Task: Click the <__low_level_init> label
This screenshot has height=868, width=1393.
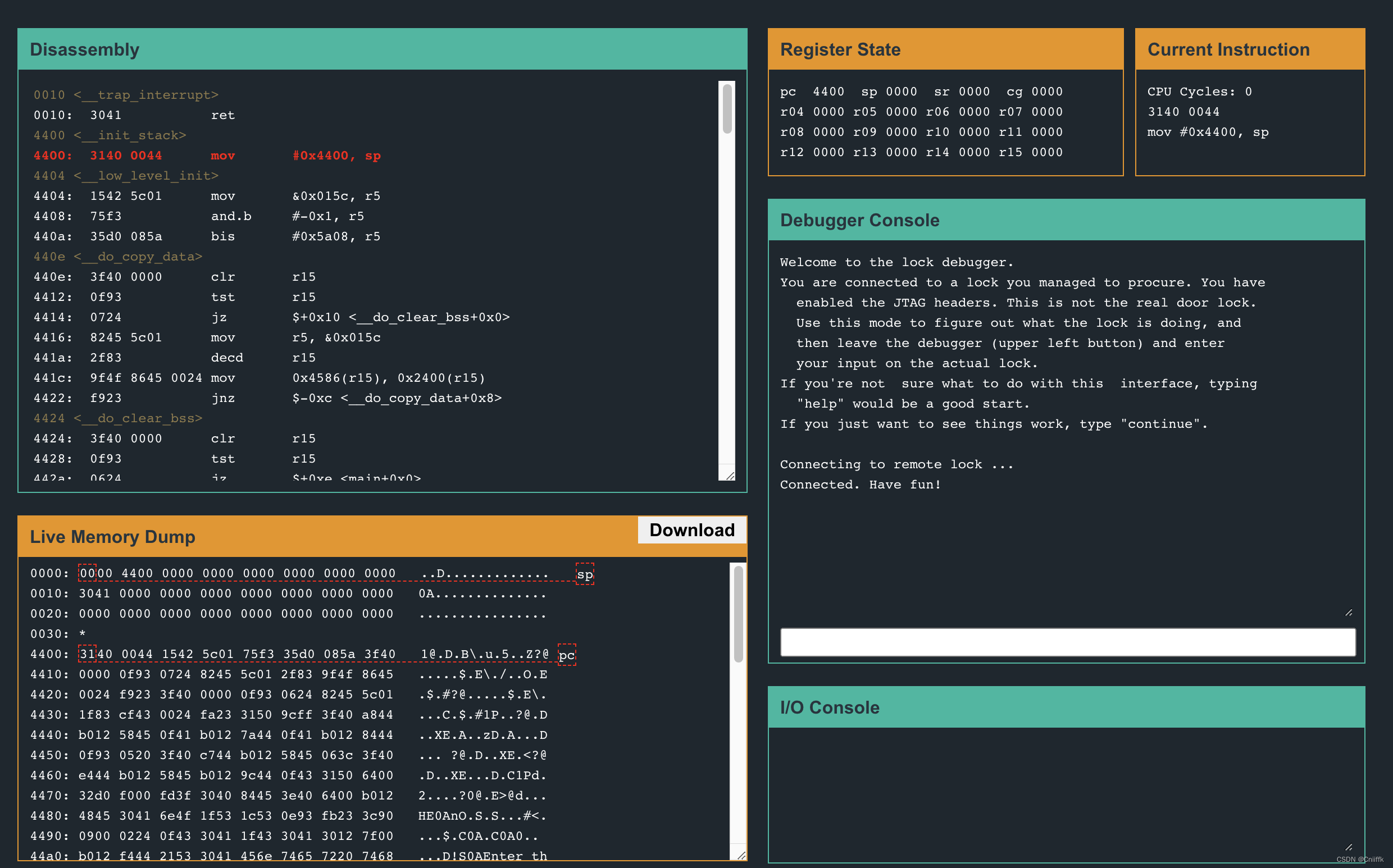Action: click(x=146, y=176)
